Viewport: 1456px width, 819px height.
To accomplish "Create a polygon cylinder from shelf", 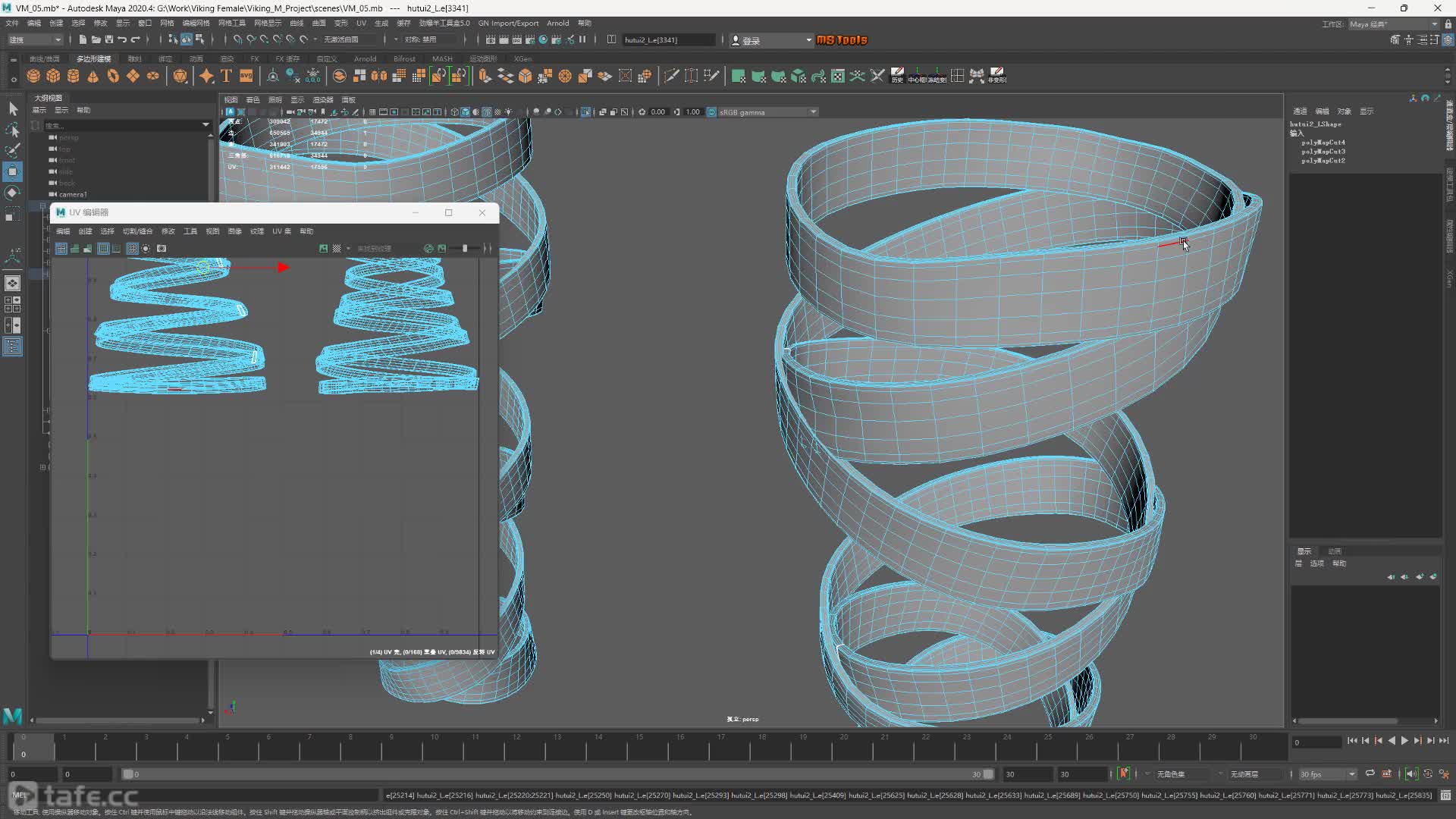I will coord(74,76).
